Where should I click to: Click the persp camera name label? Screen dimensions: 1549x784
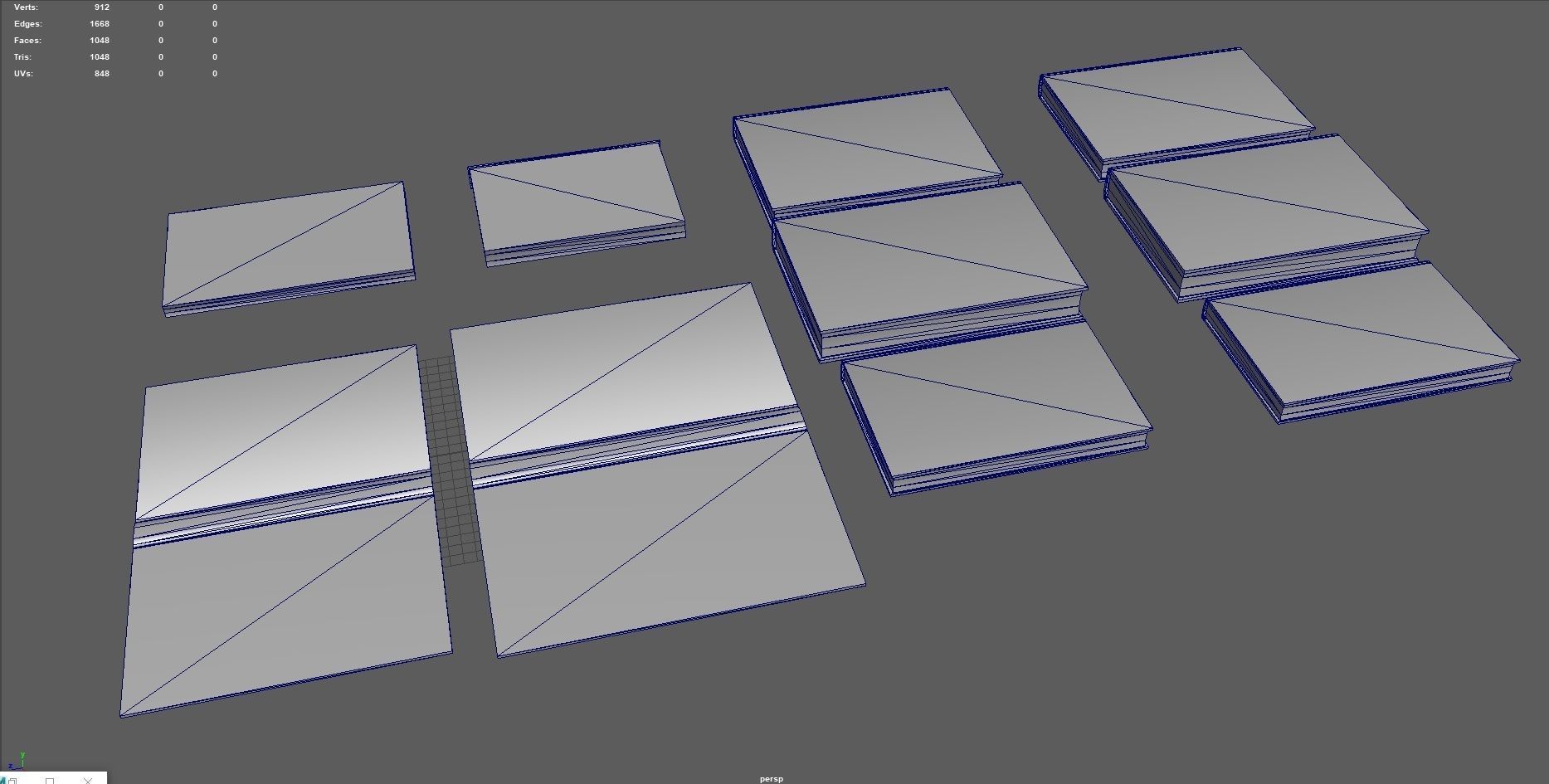click(x=772, y=779)
